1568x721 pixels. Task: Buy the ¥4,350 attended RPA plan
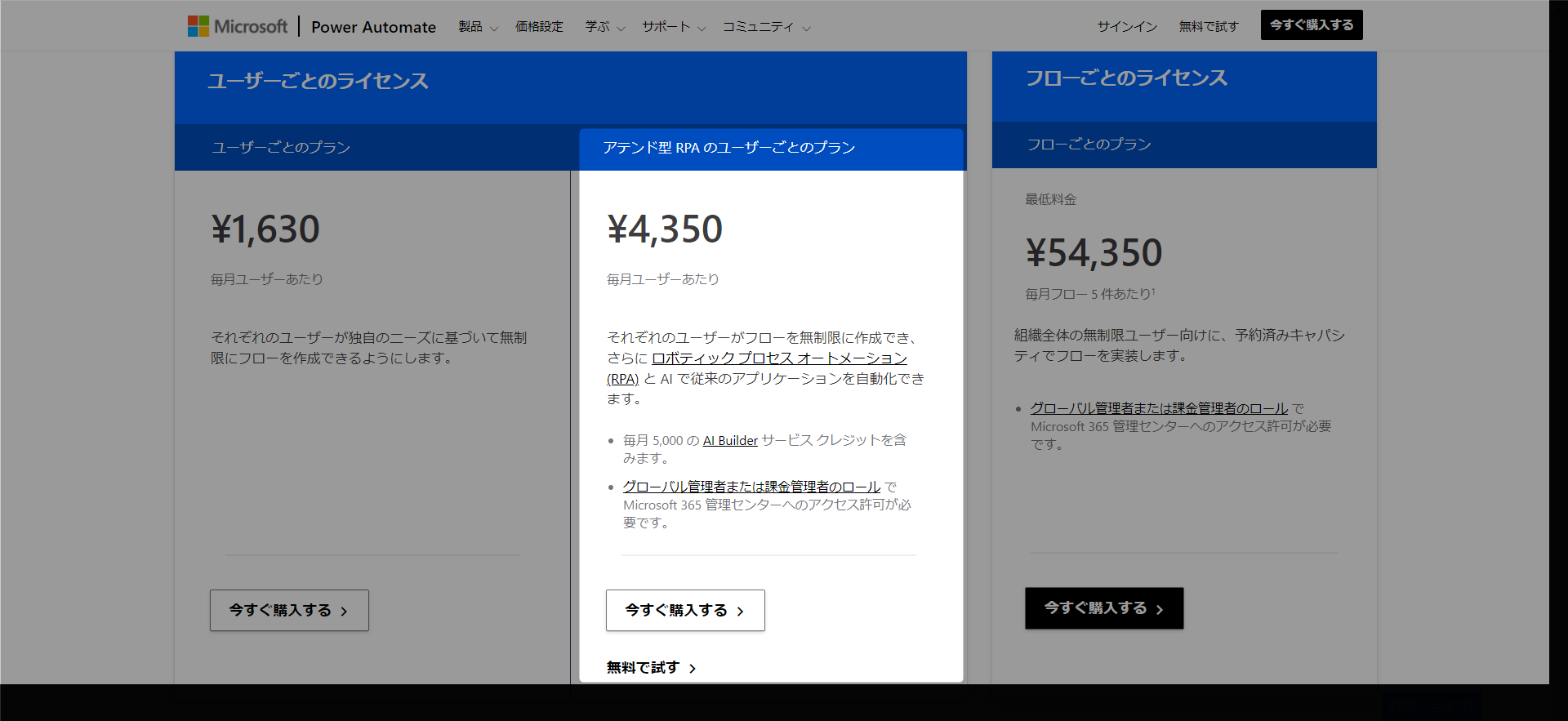click(x=685, y=610)
